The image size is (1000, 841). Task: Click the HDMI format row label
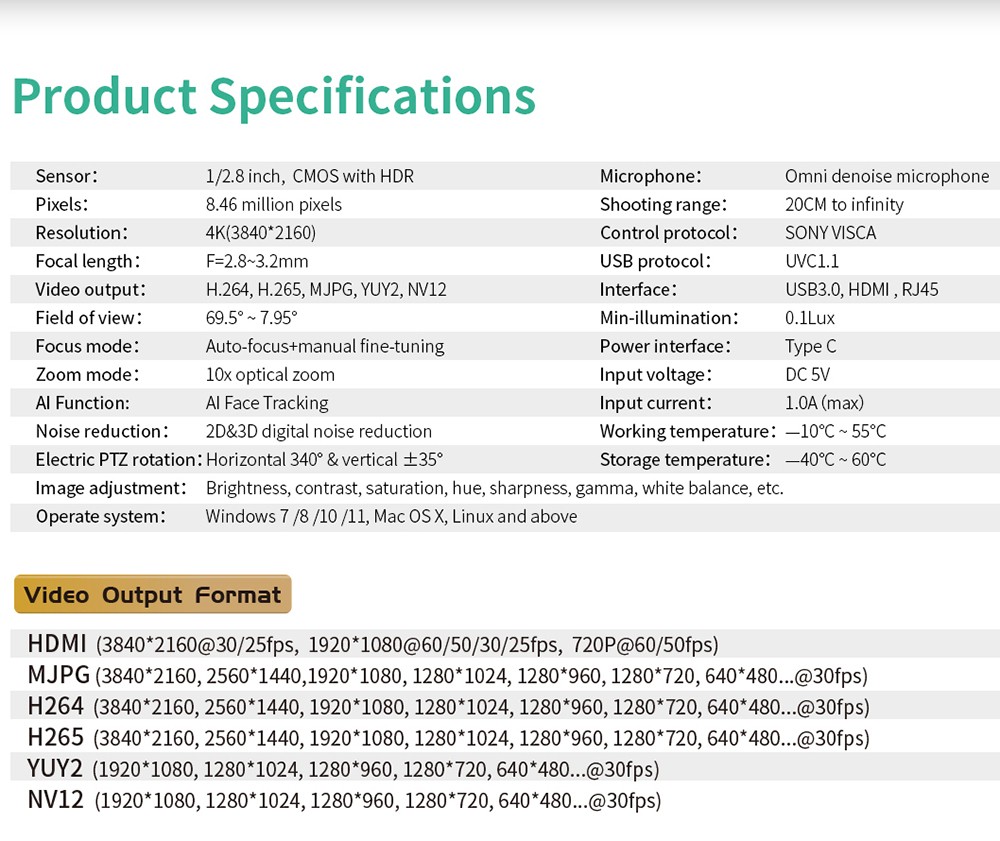tap(57, 643)
